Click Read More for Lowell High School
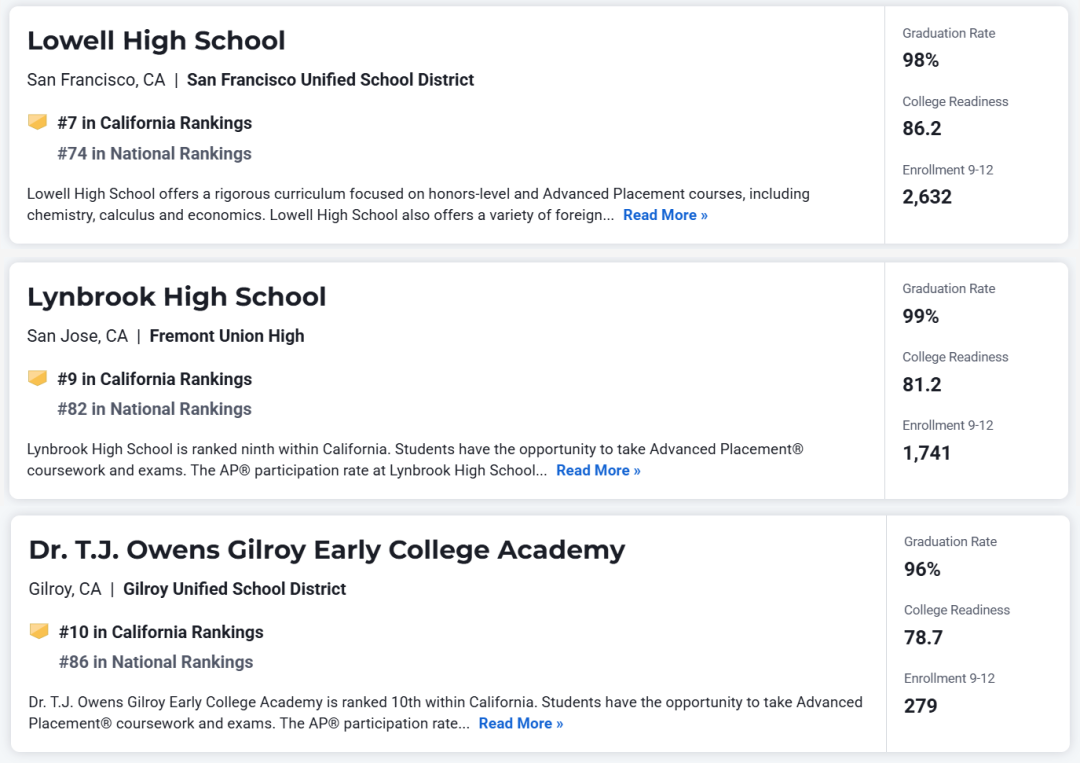Image resolution: width=1080 pixels, height=763 pixels. [x=665, y=215]
